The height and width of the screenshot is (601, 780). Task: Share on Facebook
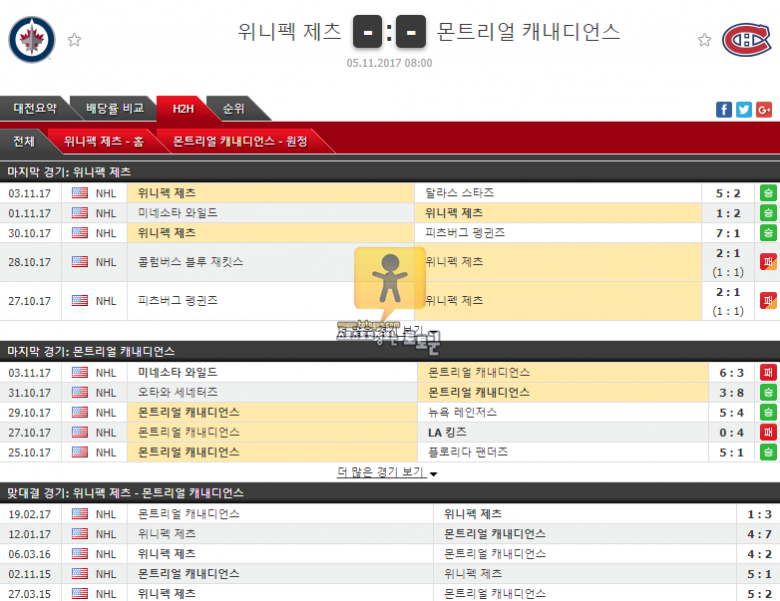pos(724,109)
